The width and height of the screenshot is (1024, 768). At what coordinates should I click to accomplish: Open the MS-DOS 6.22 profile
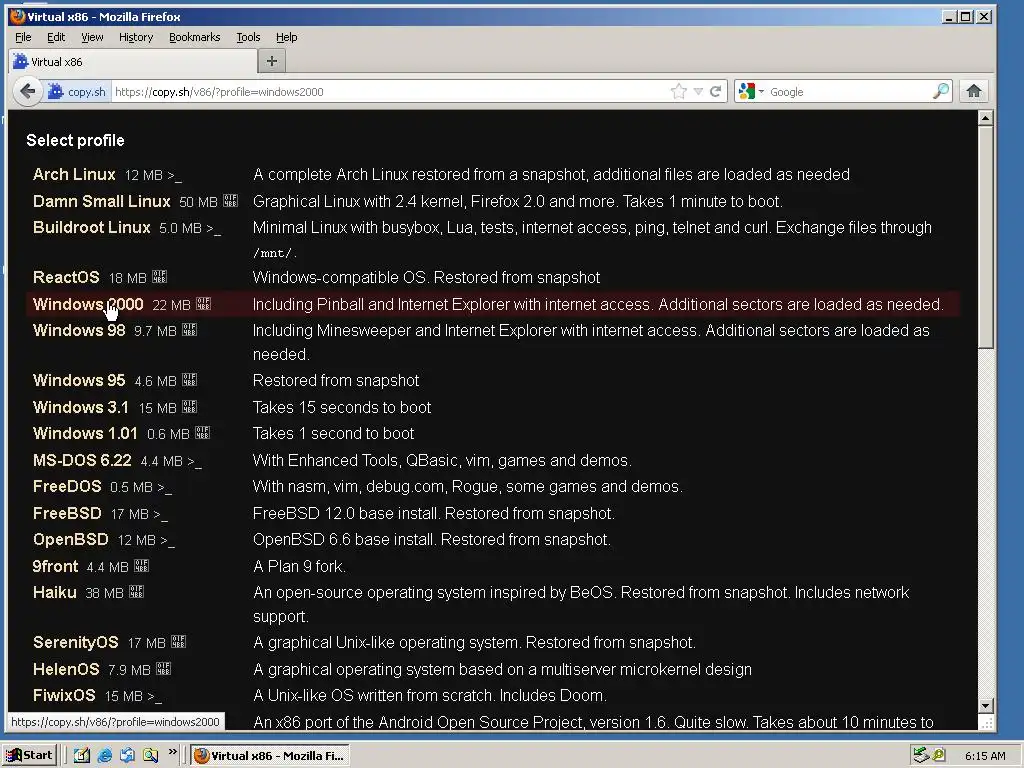tap(82, 460)
